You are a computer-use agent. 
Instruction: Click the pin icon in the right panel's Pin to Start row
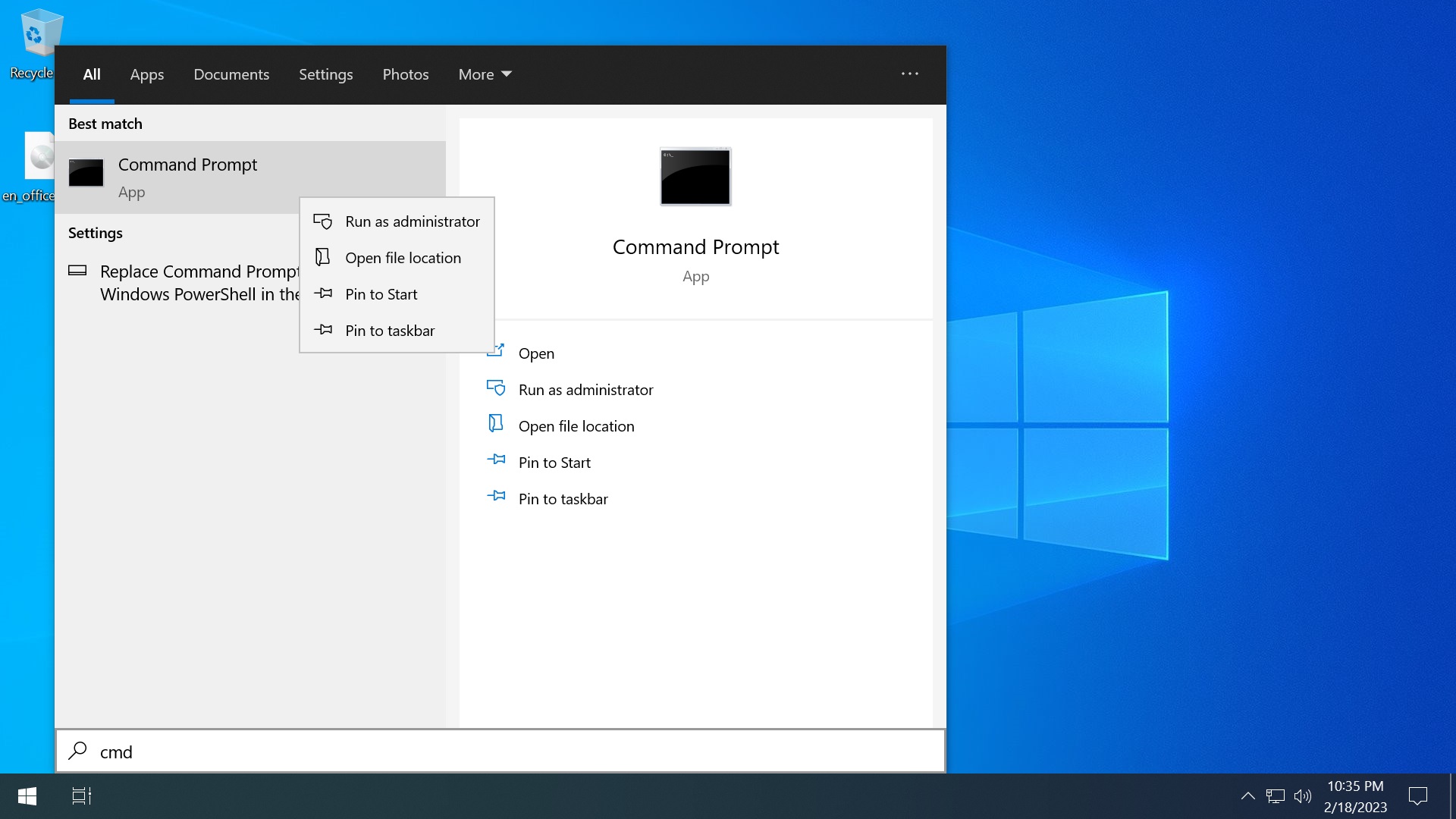pos(496,460)
